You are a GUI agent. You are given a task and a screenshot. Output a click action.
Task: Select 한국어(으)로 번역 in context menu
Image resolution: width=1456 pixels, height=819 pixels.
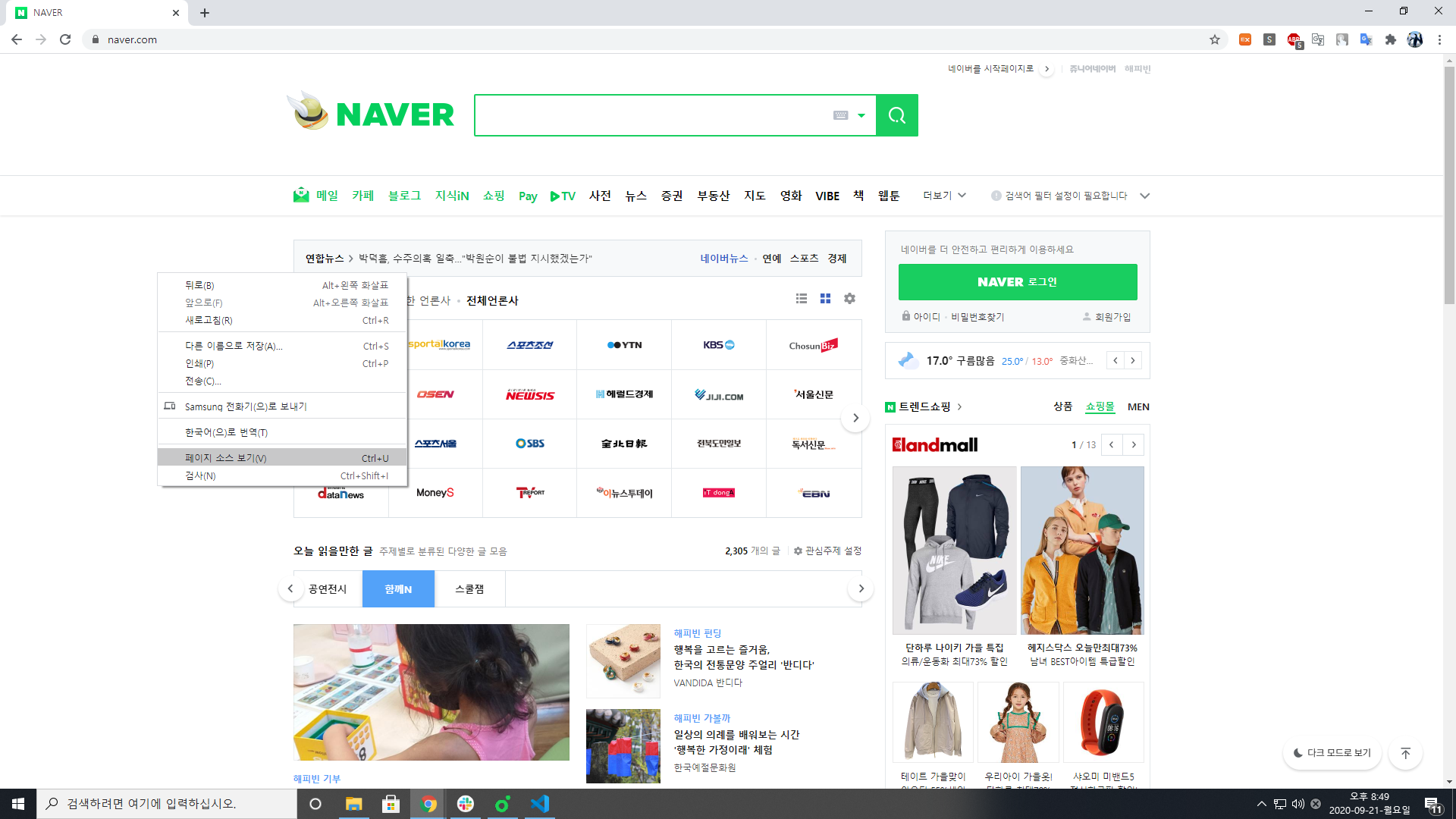(x=282, y=432)
